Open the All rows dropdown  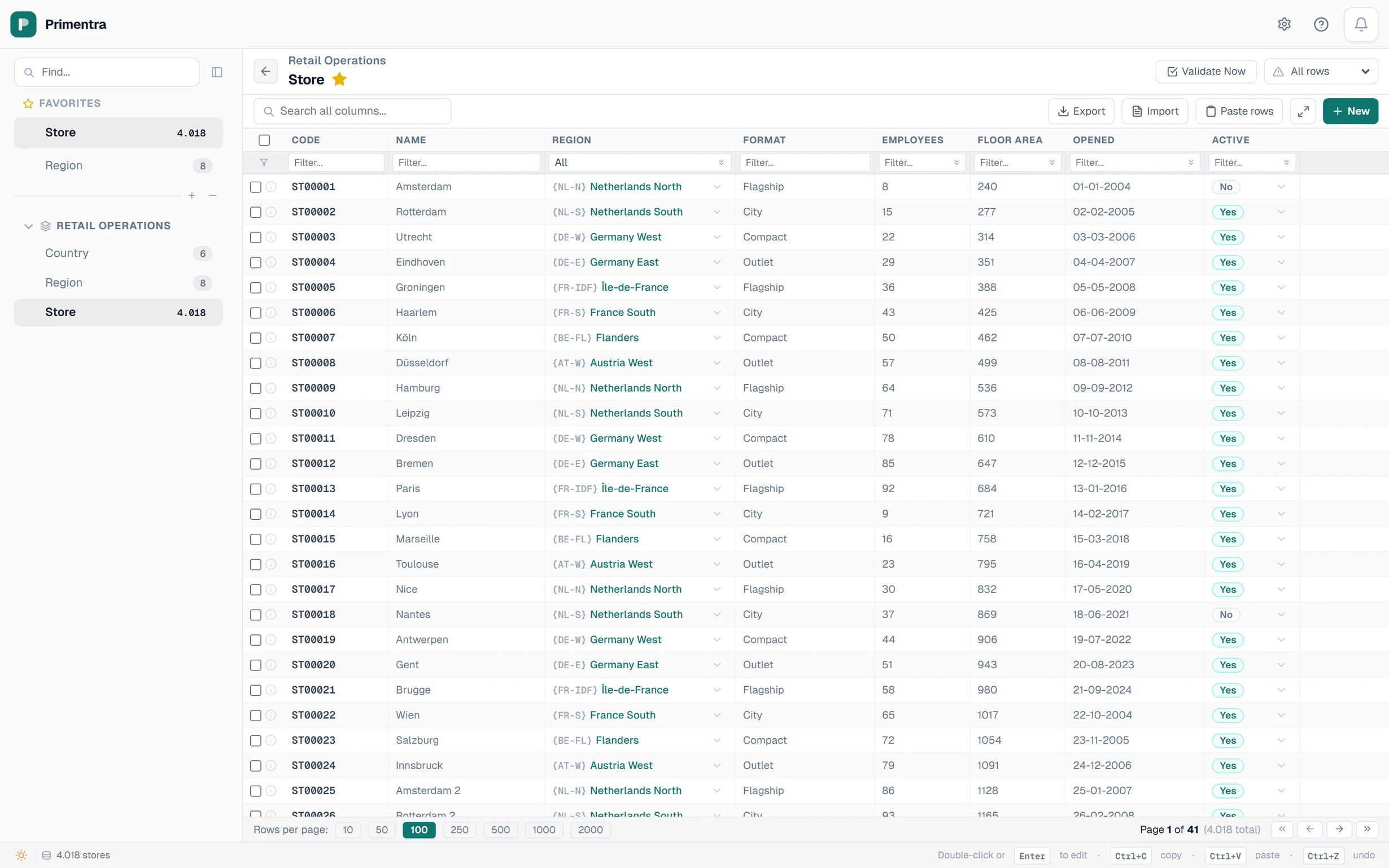pos(1321,71)
